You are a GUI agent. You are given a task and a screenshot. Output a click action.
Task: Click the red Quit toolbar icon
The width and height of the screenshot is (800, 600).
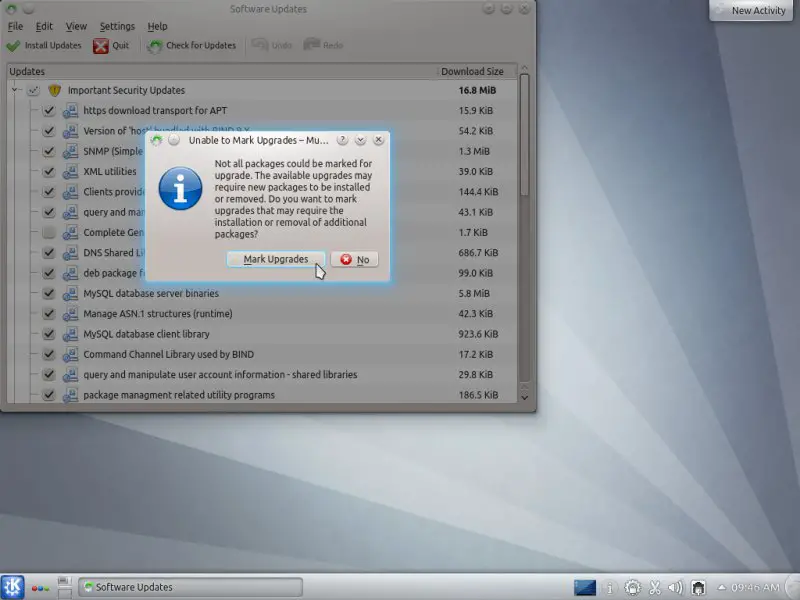pyautogui.click(x=101, y=45)
